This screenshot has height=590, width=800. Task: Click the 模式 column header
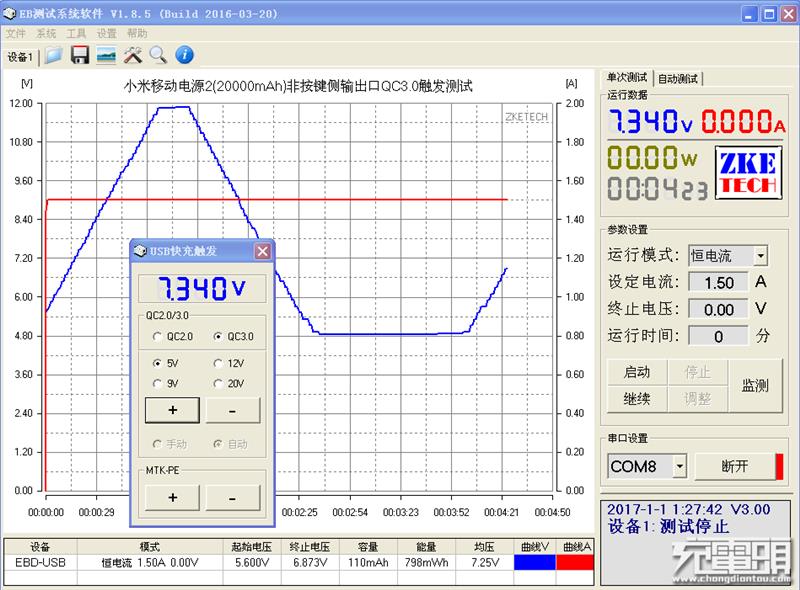pos(149,547)
